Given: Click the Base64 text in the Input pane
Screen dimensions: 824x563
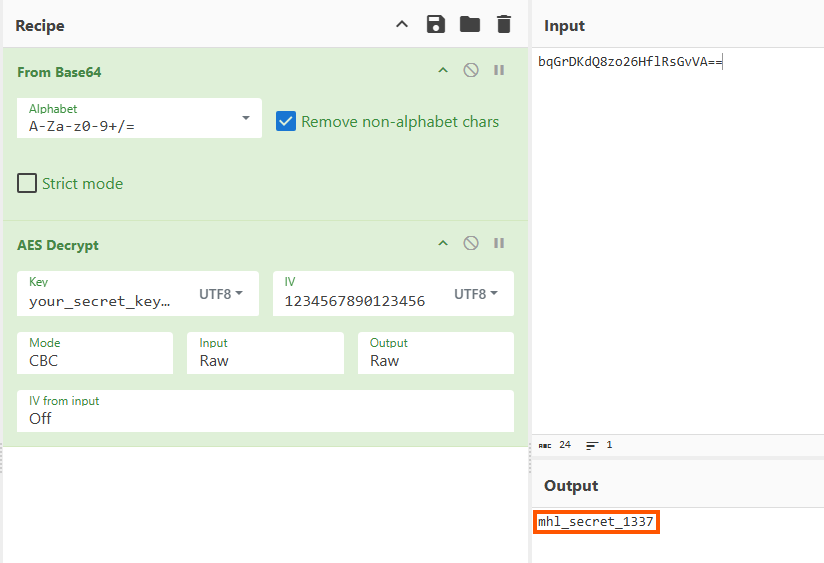Looking at the screenshot, I should click(x=630, y=62).
